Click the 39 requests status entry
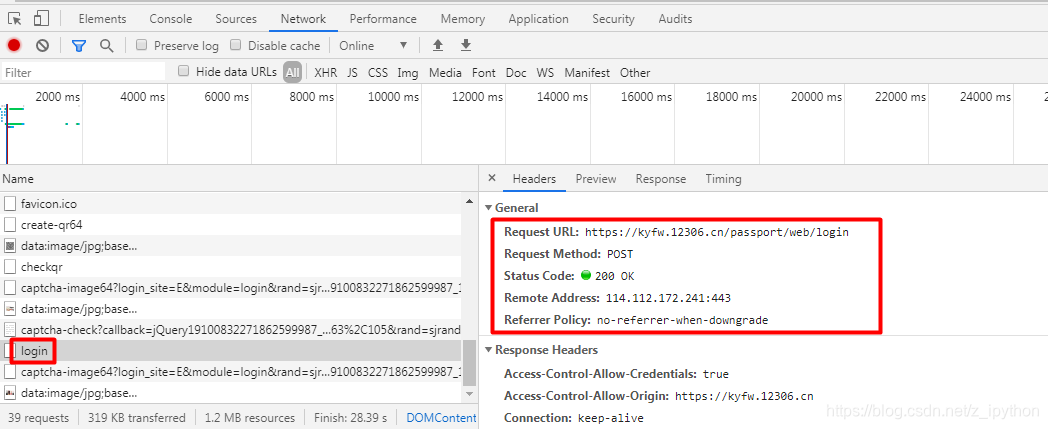This screenshot has height=429, width=1048. (38, 418)
